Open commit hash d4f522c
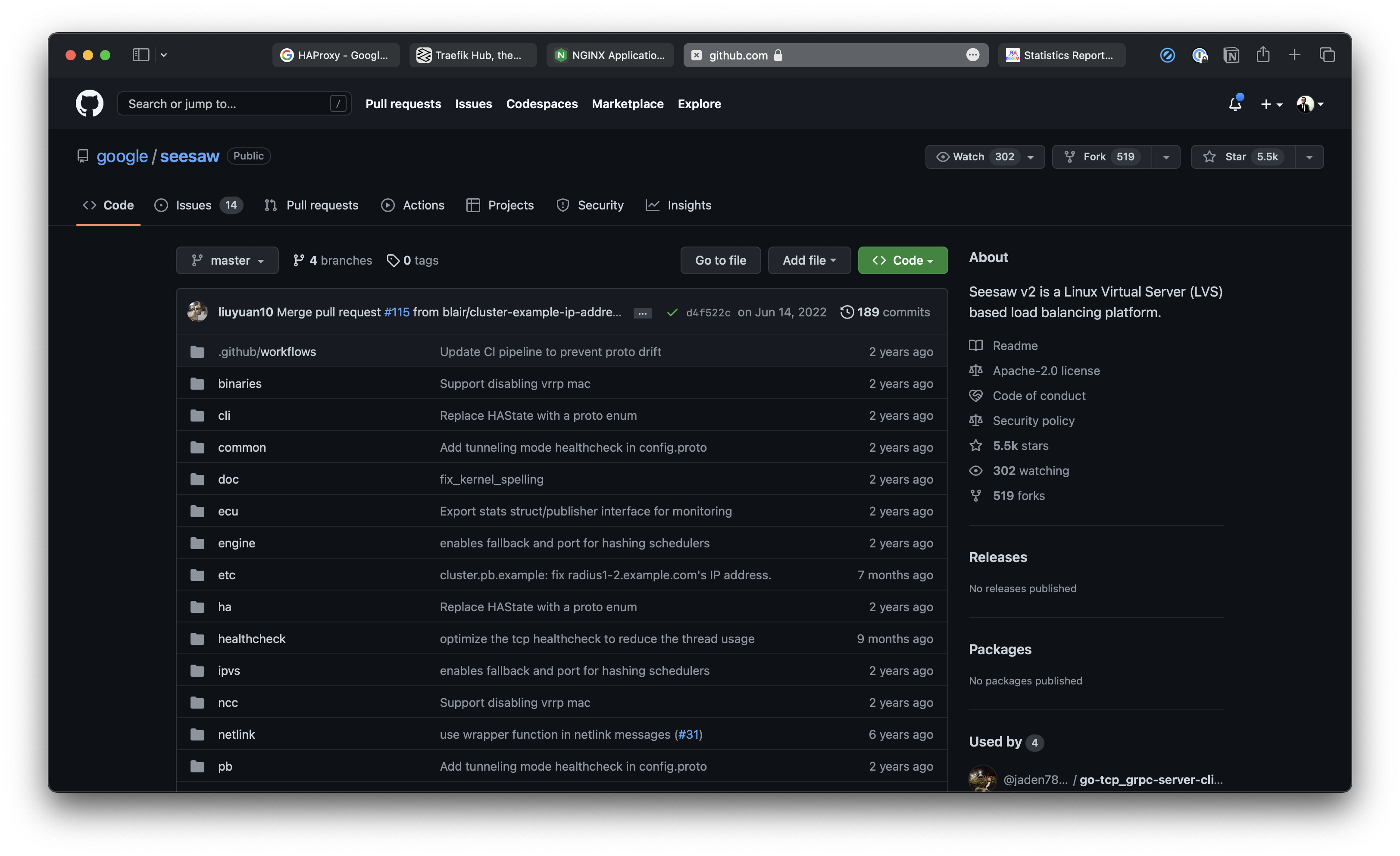The image size is (1400, 856). coord(708,312)
